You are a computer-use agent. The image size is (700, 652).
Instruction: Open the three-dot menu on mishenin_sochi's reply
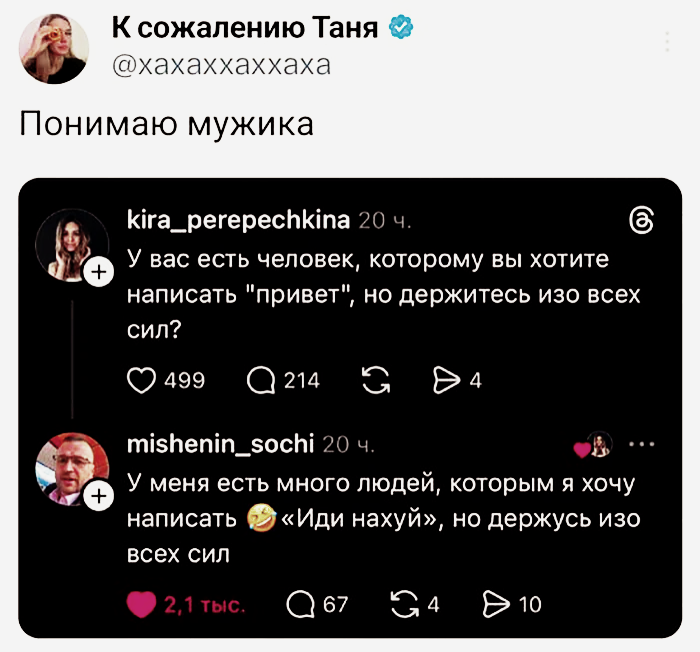tap(642, 444)
